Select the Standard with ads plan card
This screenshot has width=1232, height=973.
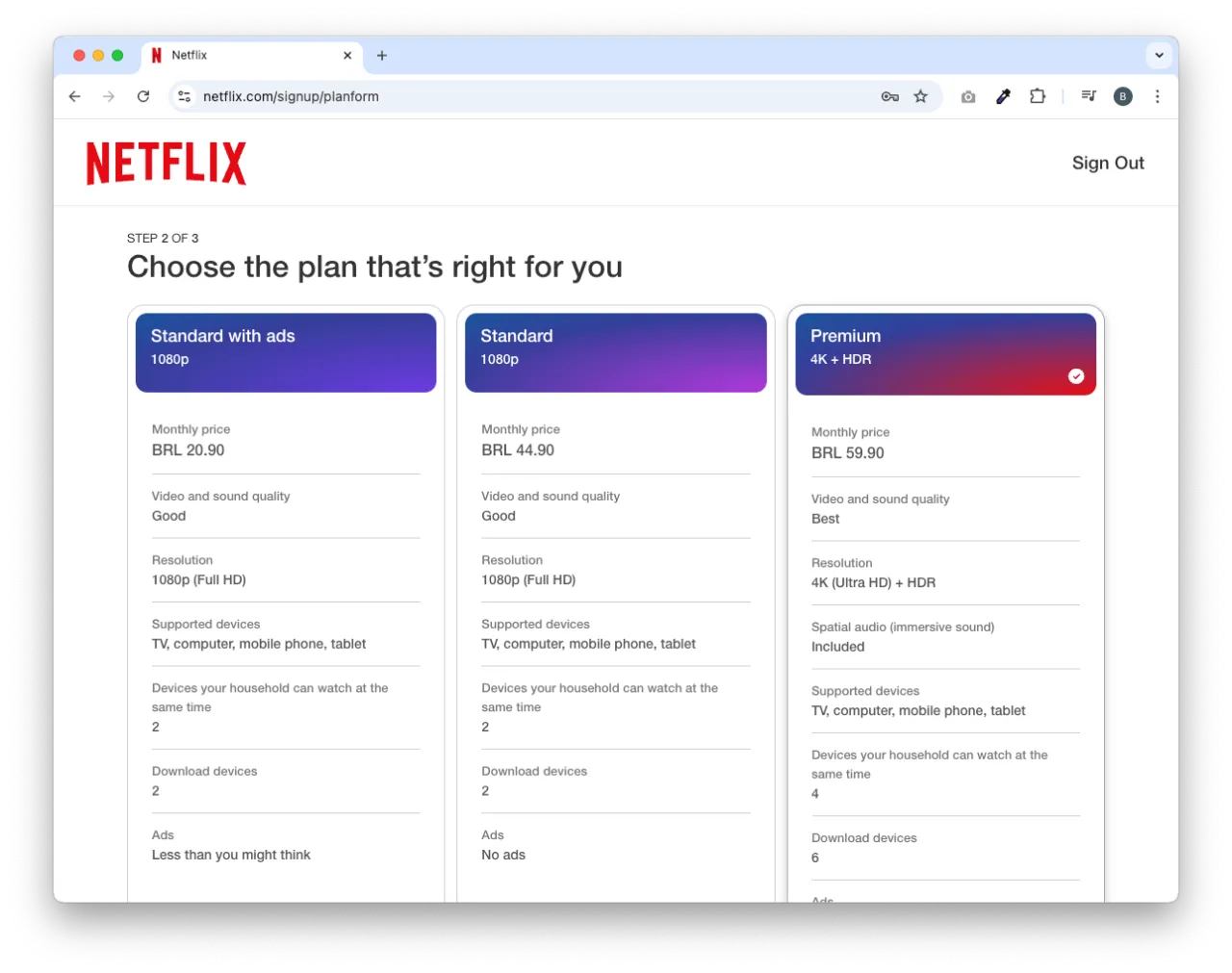coord(286,352)
